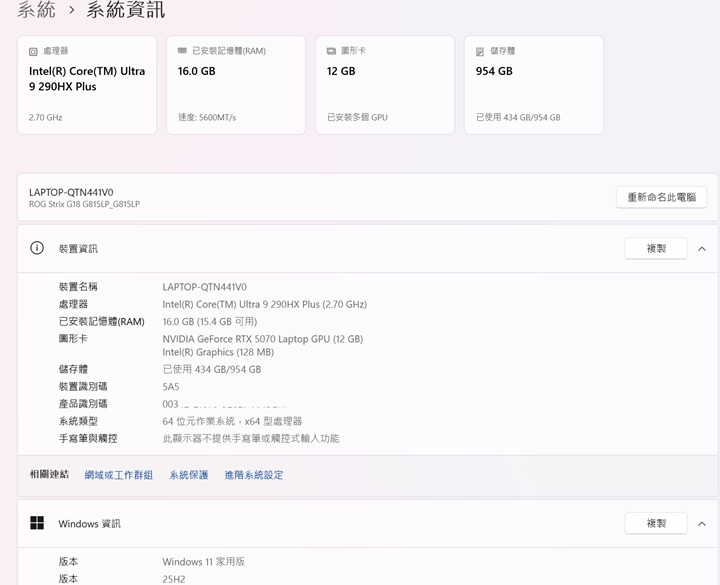Click 裝置資訊 section title
The width and height of the screenshot is (720, 585).
click(78, 248)
